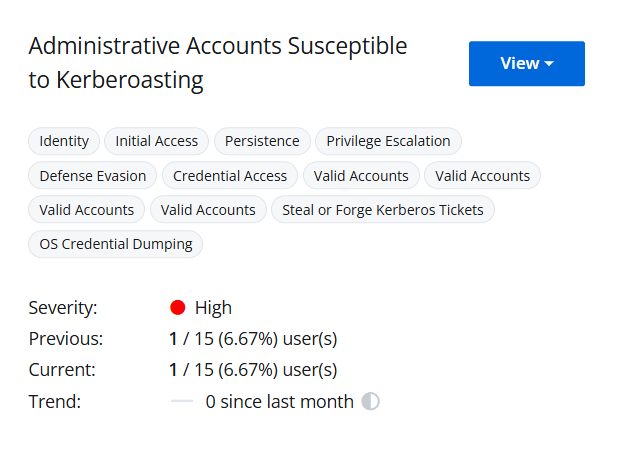Click the Trend: label
This screenshot has height=450, width=640.
[55, 402]
